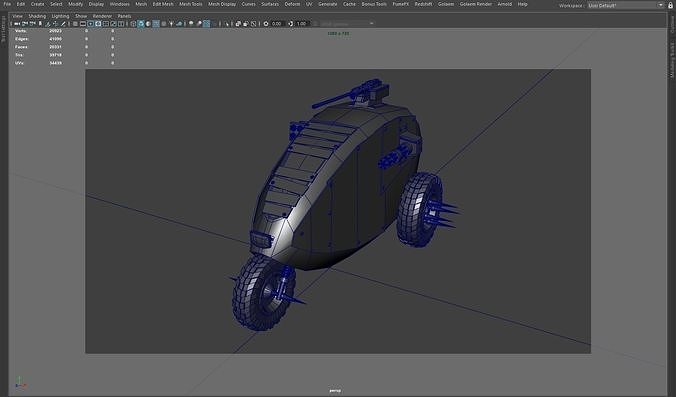Screen dimensions: 676x397
Task: Open the Edit Mesh menu
Action: tap(163, 4)
